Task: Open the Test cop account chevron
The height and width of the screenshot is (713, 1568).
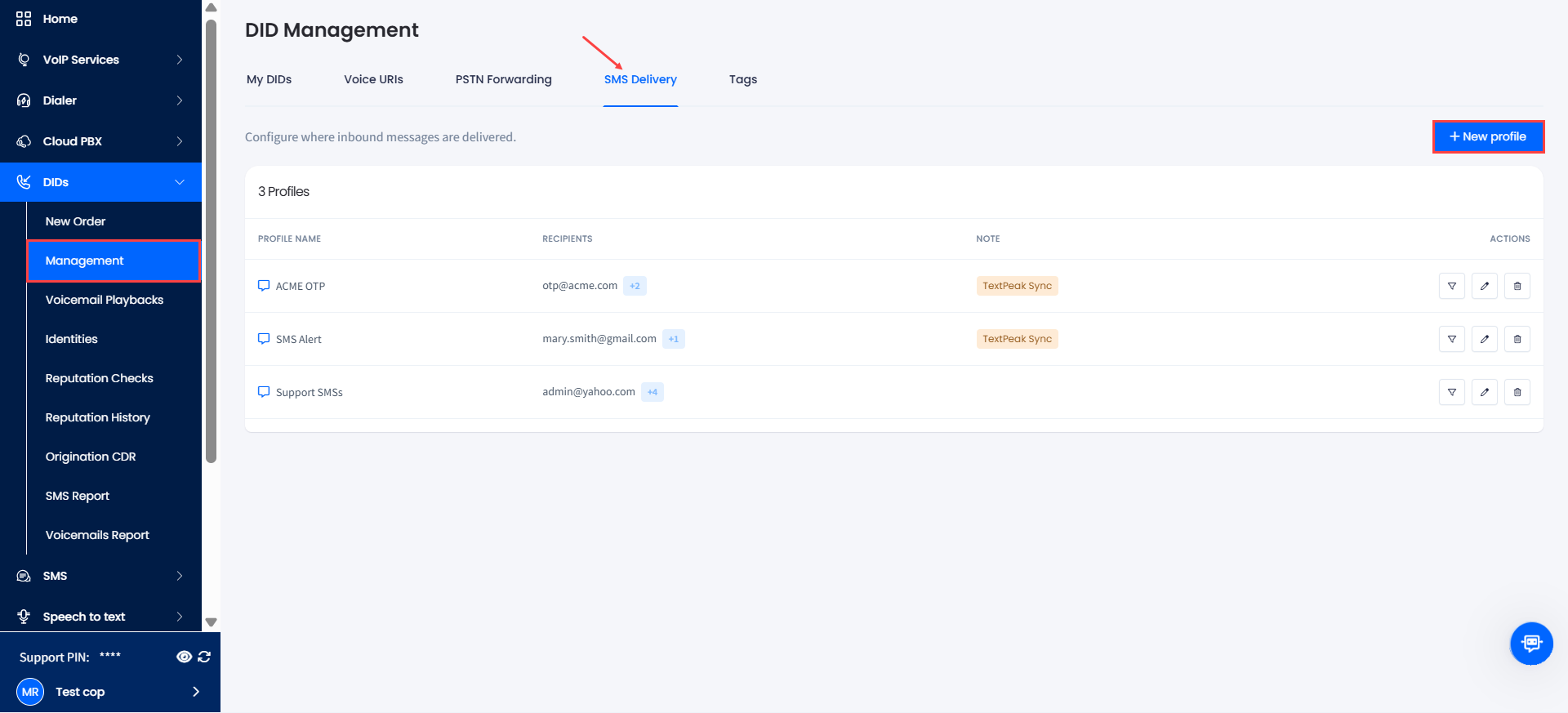Action: coord(196,692)
